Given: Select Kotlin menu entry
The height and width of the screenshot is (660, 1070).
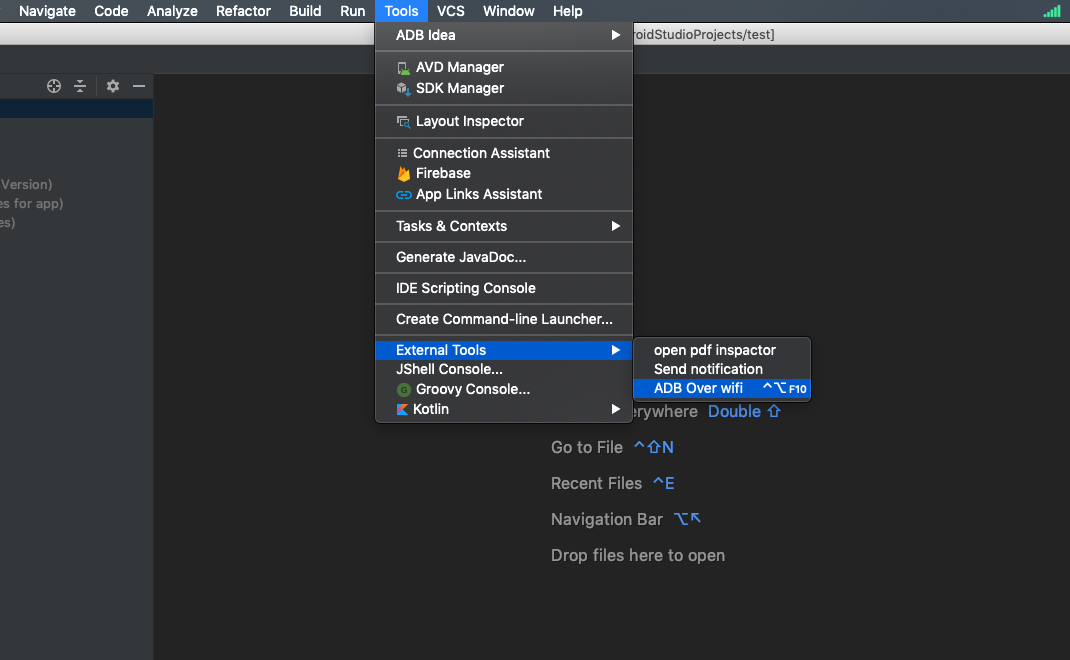Looking at the screenshot, I should tap(504, 409).
